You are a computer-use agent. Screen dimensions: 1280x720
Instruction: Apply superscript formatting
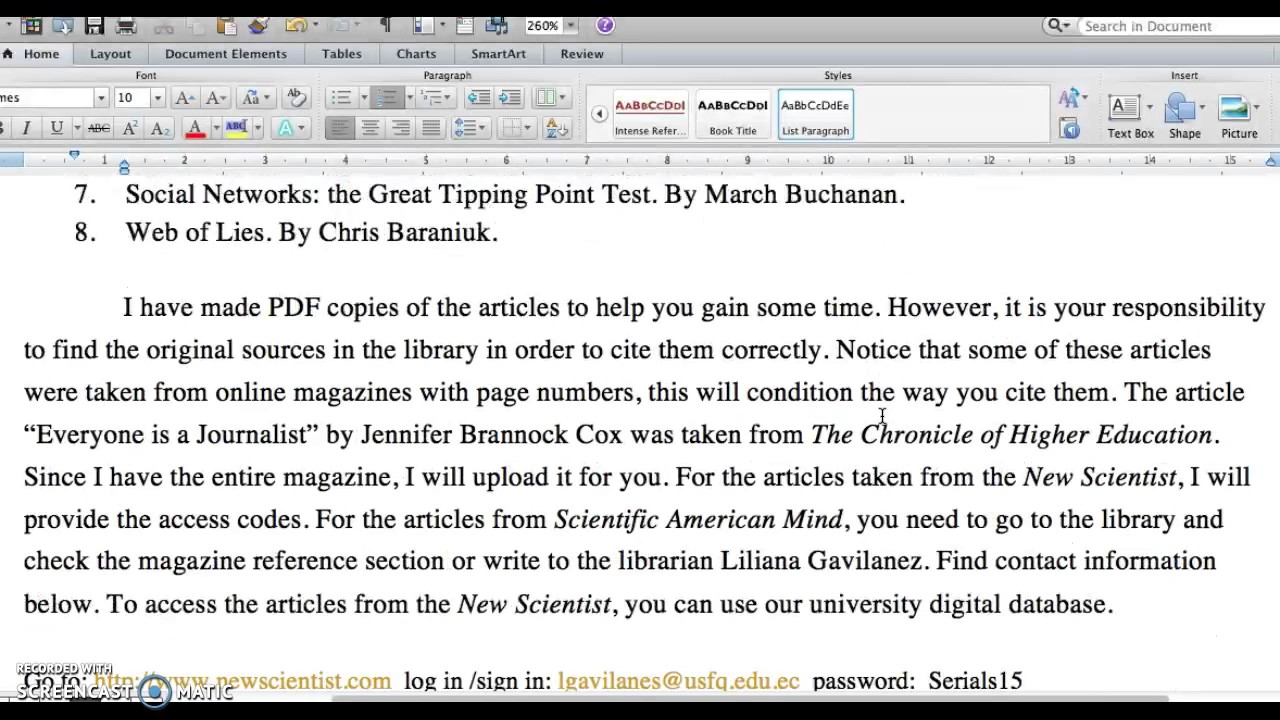coord(130,128)
